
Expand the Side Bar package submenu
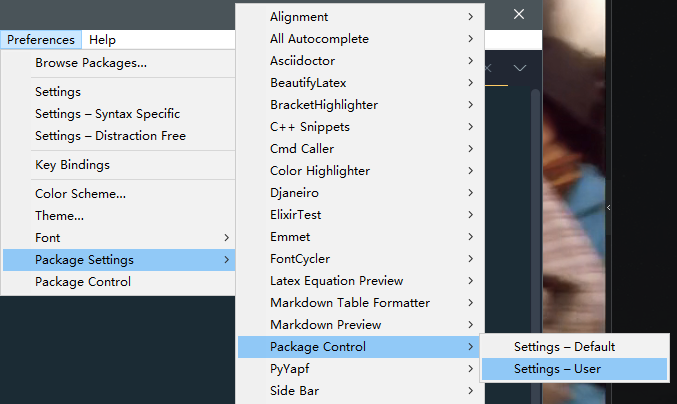(x=294, y=391)
